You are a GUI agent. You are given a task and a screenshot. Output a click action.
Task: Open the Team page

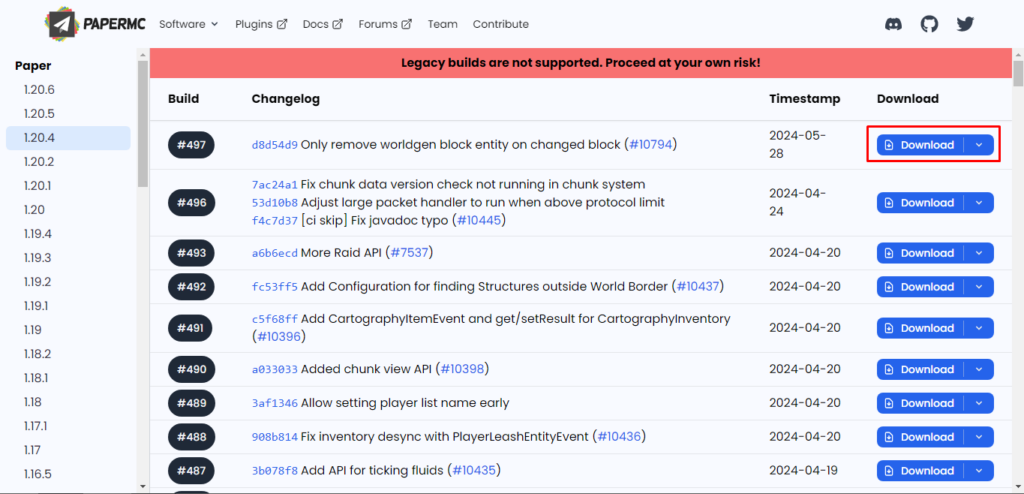[443, 24]
